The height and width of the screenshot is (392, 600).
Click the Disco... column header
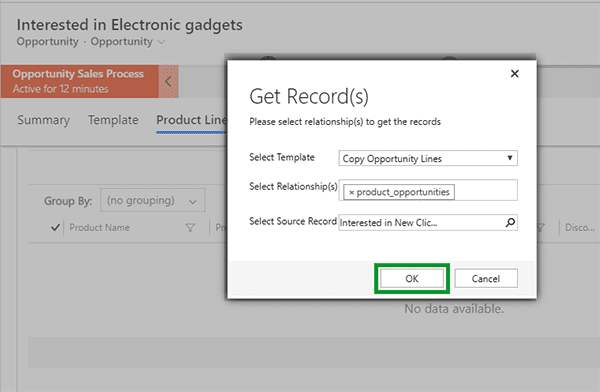point(580,227)
